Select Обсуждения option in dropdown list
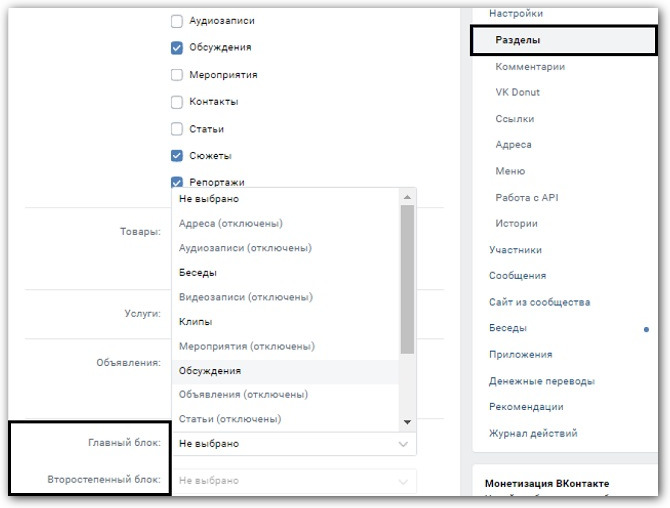Viewport: 670px width, 508px height. click(209, 371)
